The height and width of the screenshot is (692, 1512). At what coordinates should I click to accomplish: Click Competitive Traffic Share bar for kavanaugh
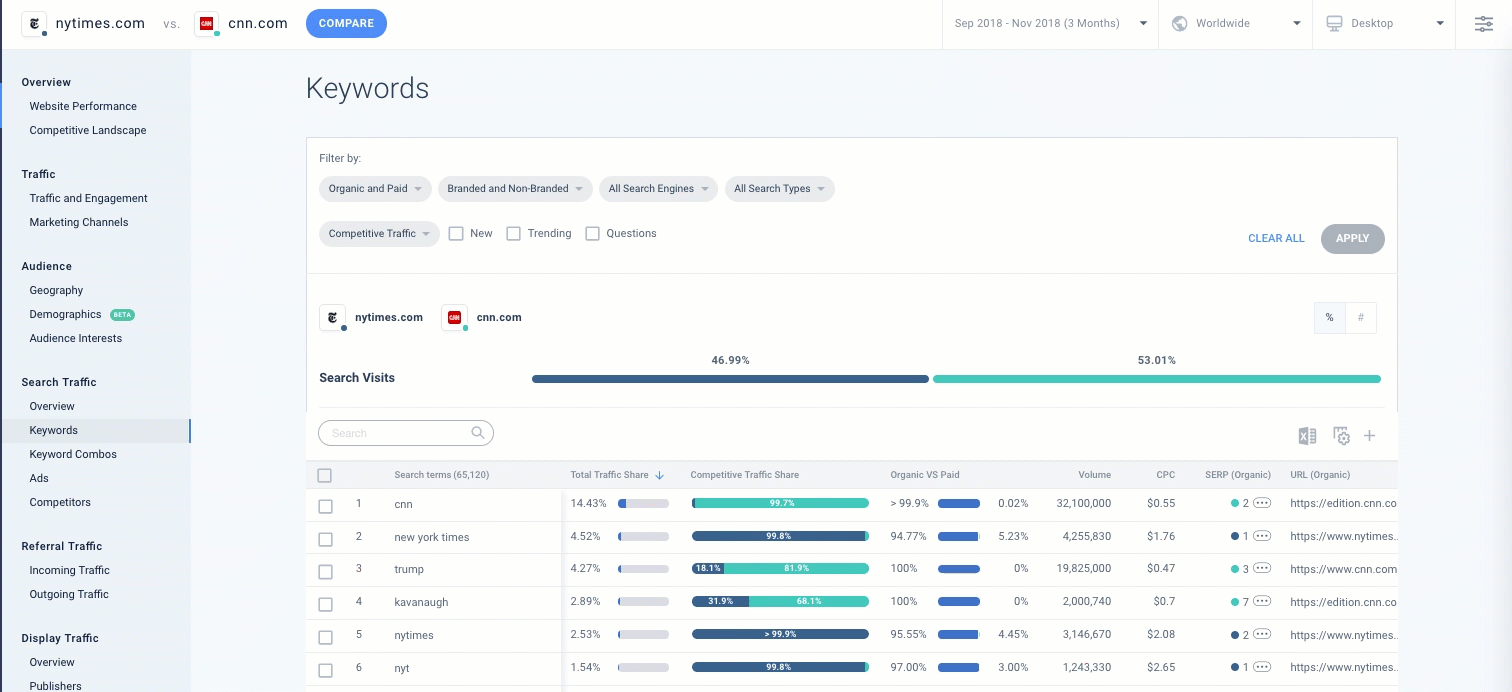click(x=780, y=602)
